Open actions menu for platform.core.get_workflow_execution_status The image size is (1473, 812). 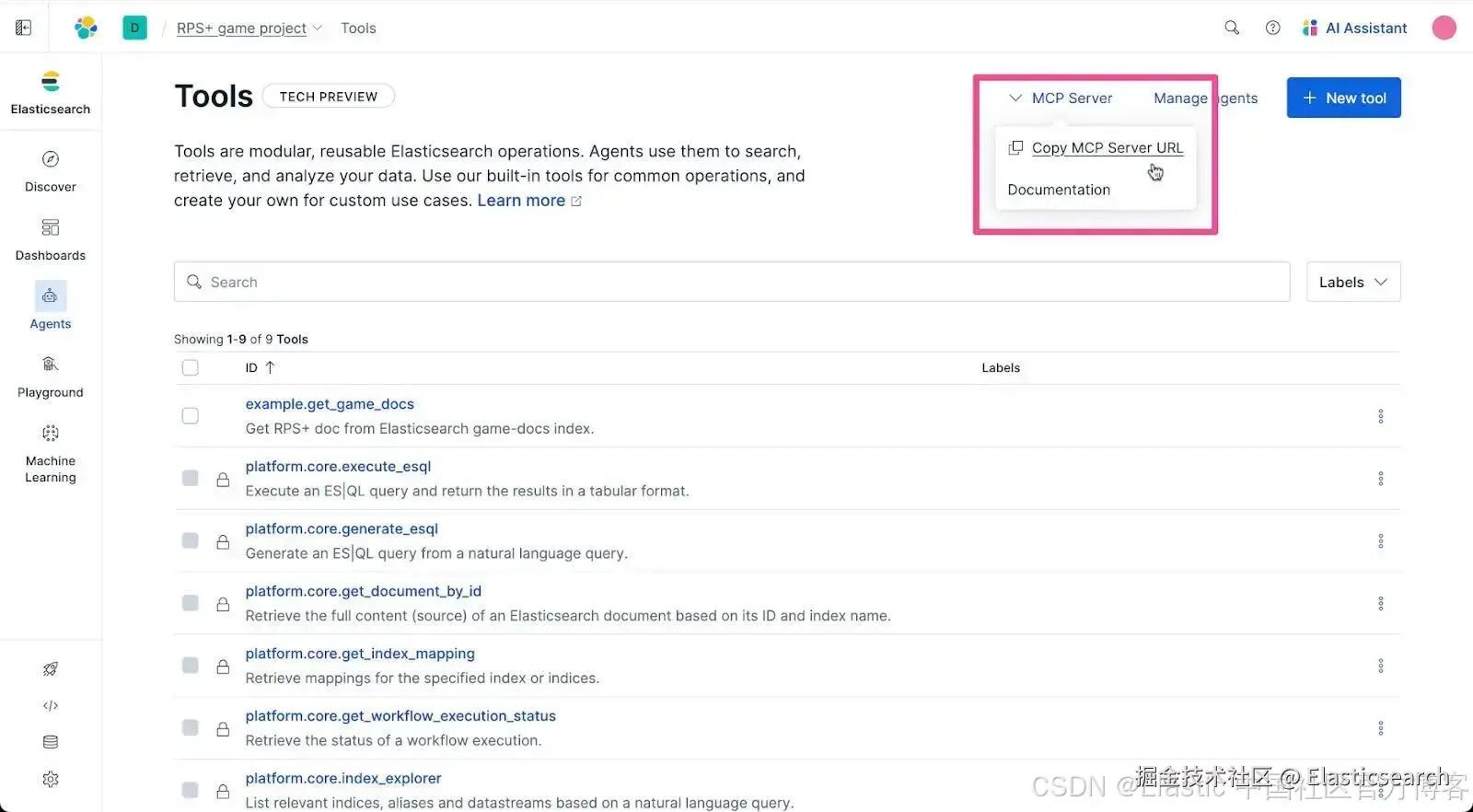(x=1381, y=728)
